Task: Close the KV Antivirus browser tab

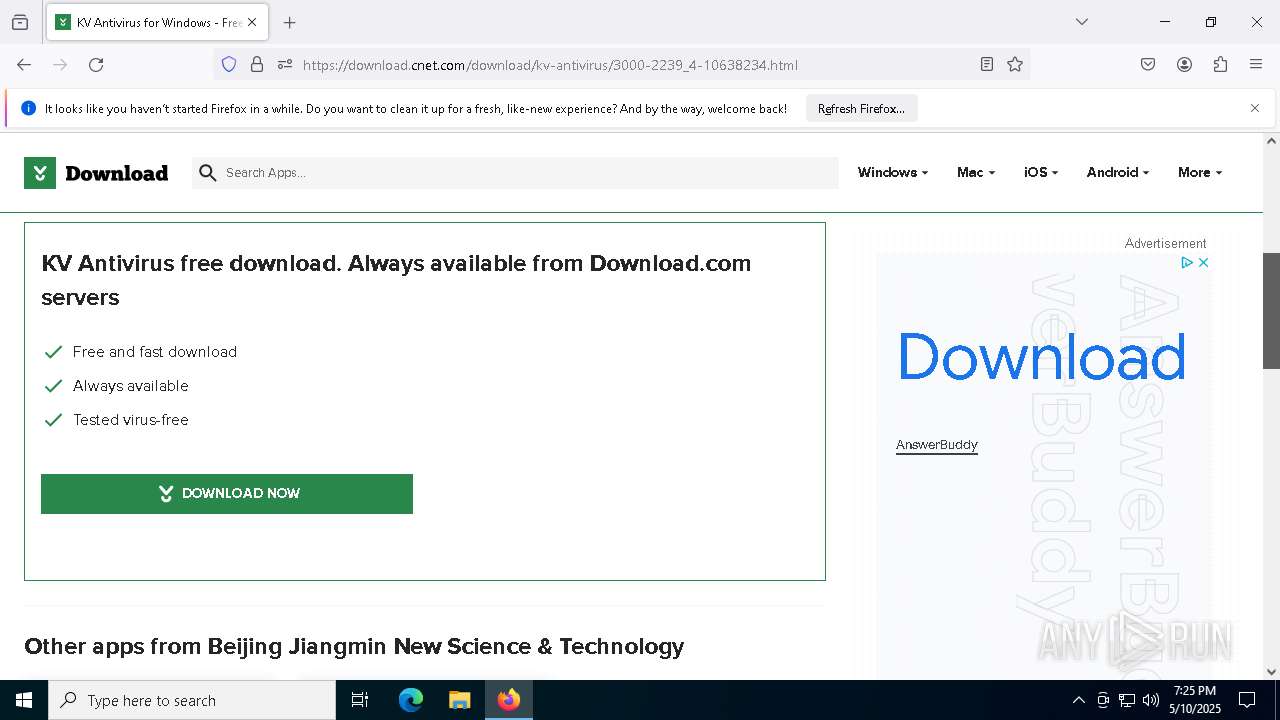Action: tap(252, 22)
